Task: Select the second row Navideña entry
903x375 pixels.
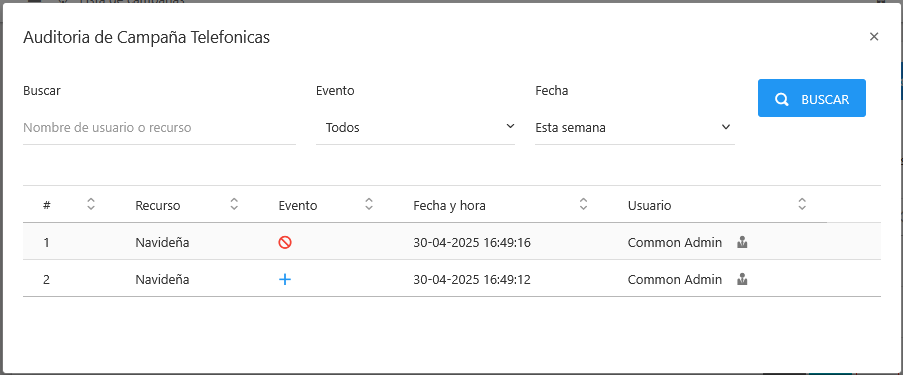Action: [x=162, y=279]
